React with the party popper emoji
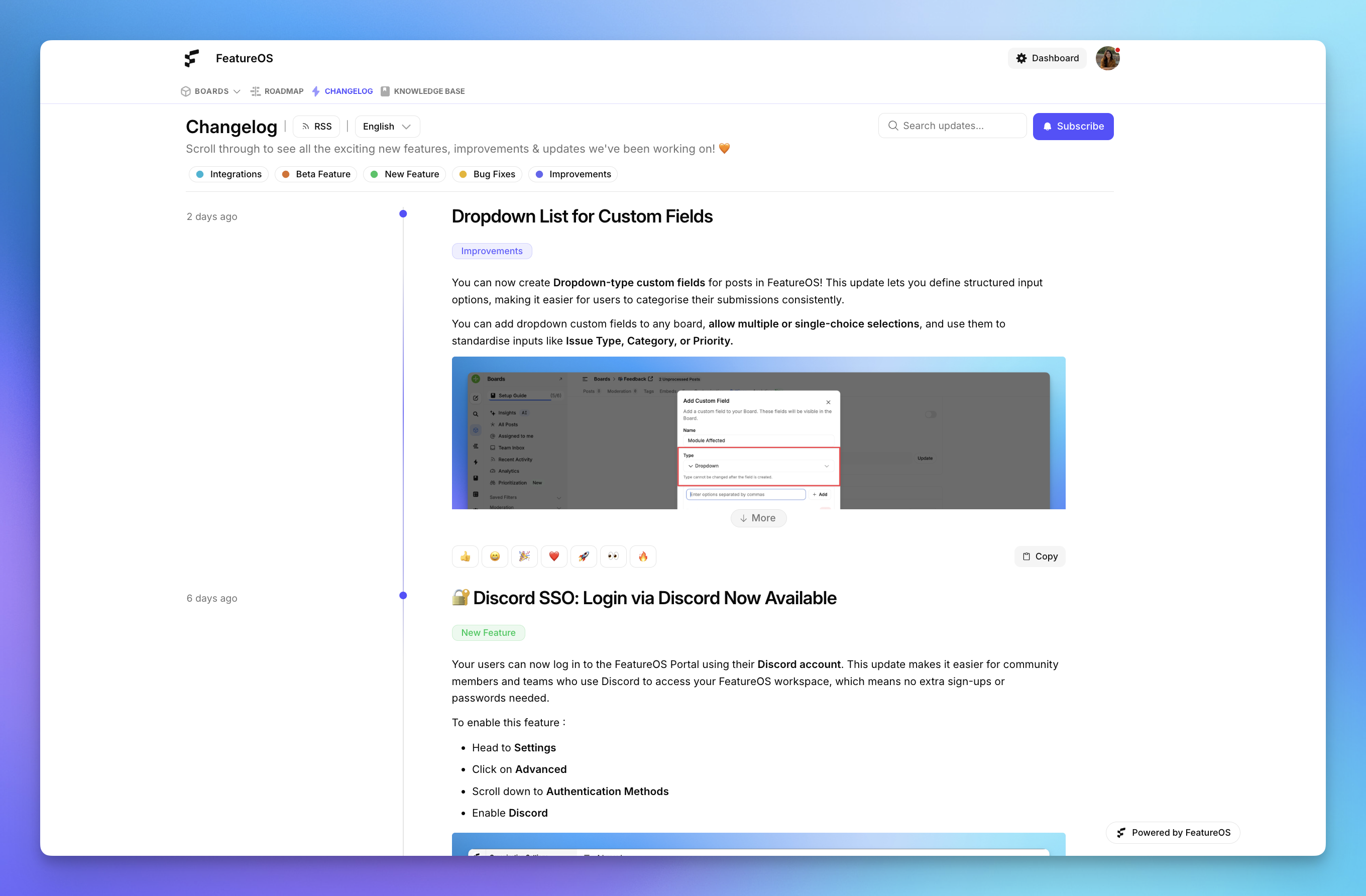This screenshot has width=1366, height=896. [524, 556]
